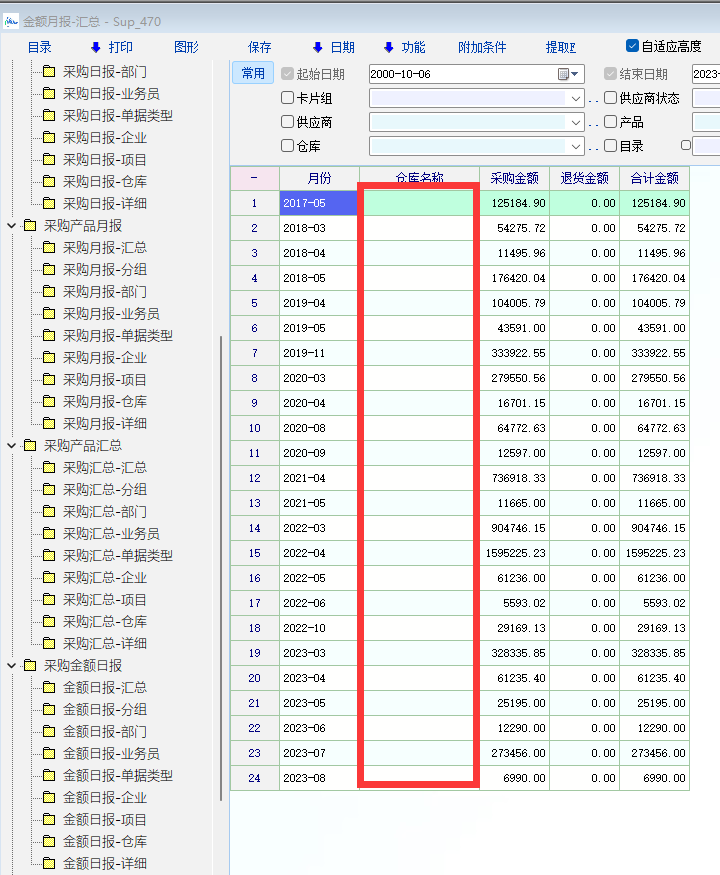Viewport: 720px width, 875px height.
Task: Open the 图形 menu item
Action: (x=186, y=47)
